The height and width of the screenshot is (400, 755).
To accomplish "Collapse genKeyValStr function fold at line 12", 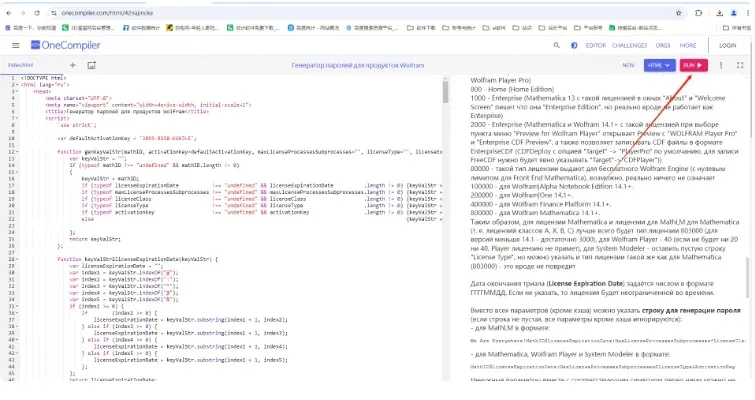I will (x=17, y=152).
